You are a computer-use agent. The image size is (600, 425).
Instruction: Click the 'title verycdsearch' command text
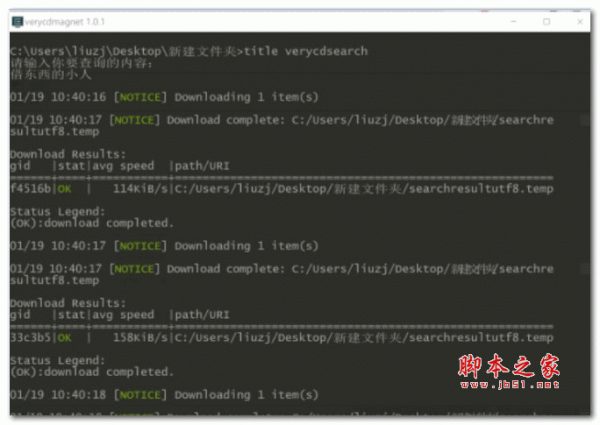click(x=306, y=51)
